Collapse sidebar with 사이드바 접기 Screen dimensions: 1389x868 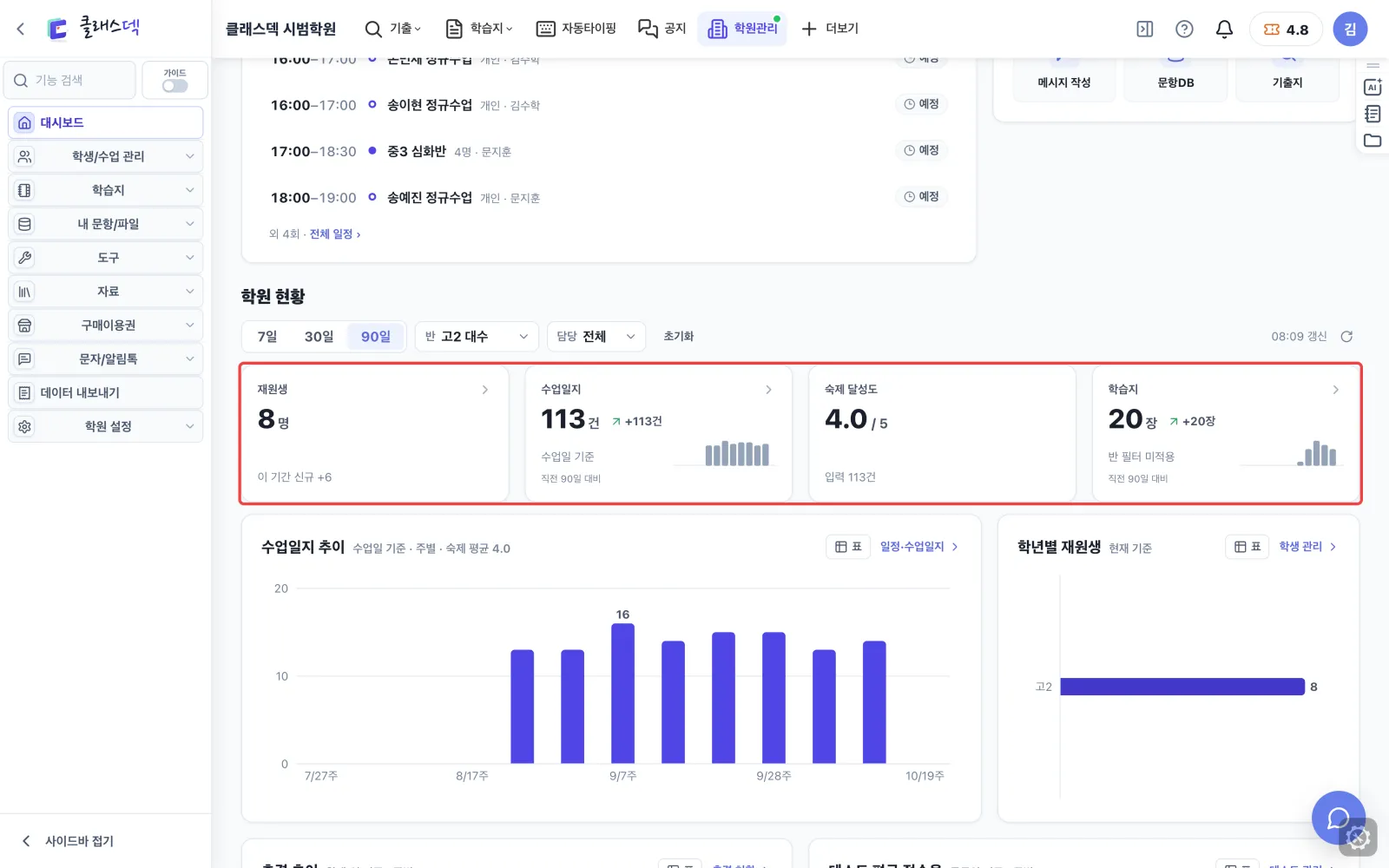(x=68, y=841)
